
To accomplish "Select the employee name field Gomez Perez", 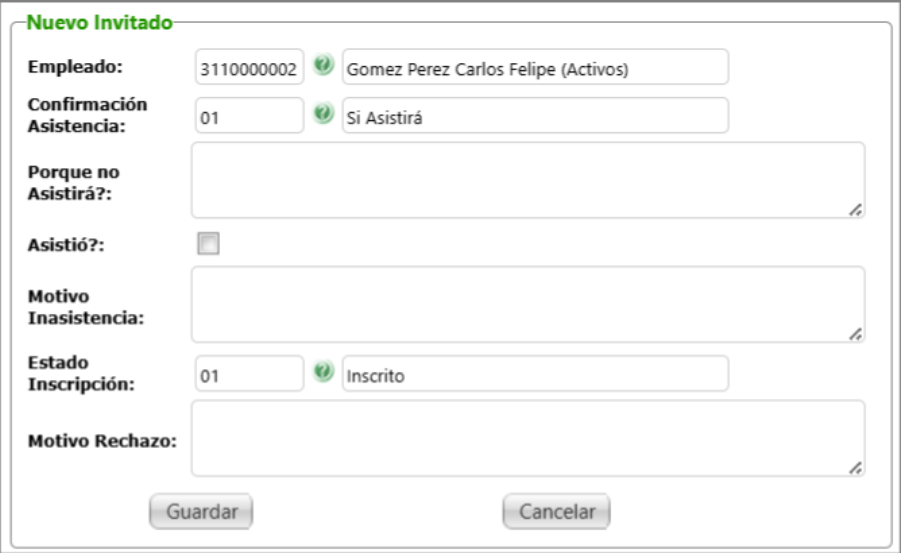I will 535,68.
